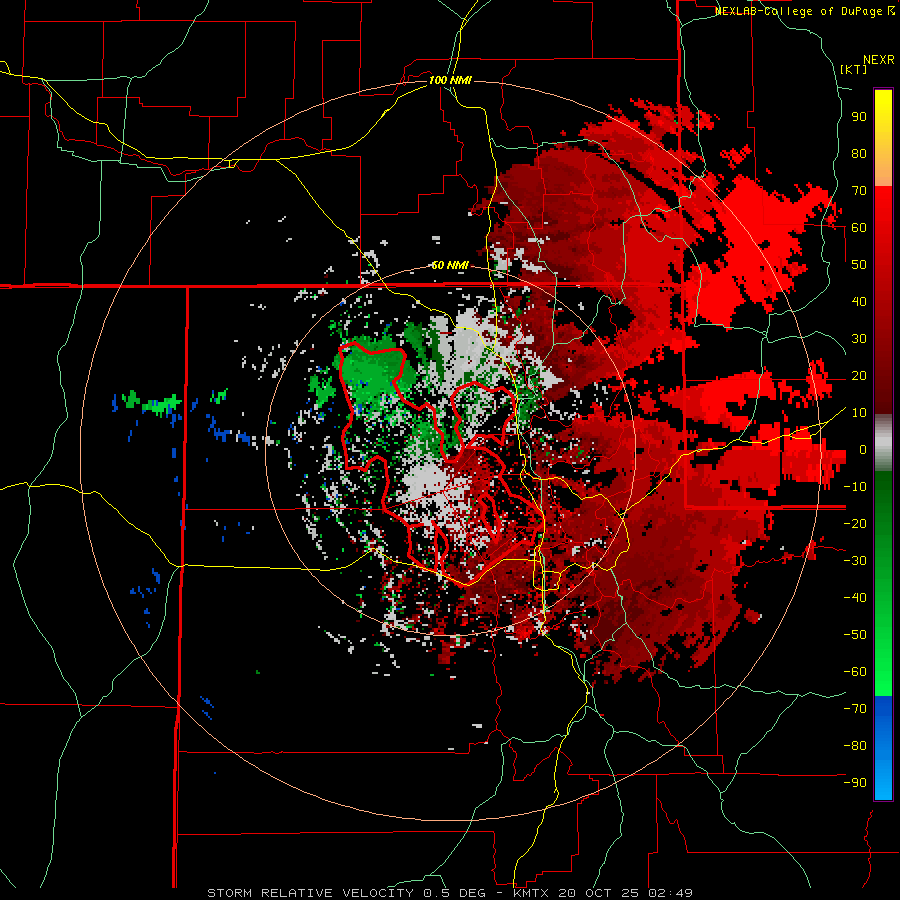Click the 40 value on the velocity scale

(x=859, y=301)
